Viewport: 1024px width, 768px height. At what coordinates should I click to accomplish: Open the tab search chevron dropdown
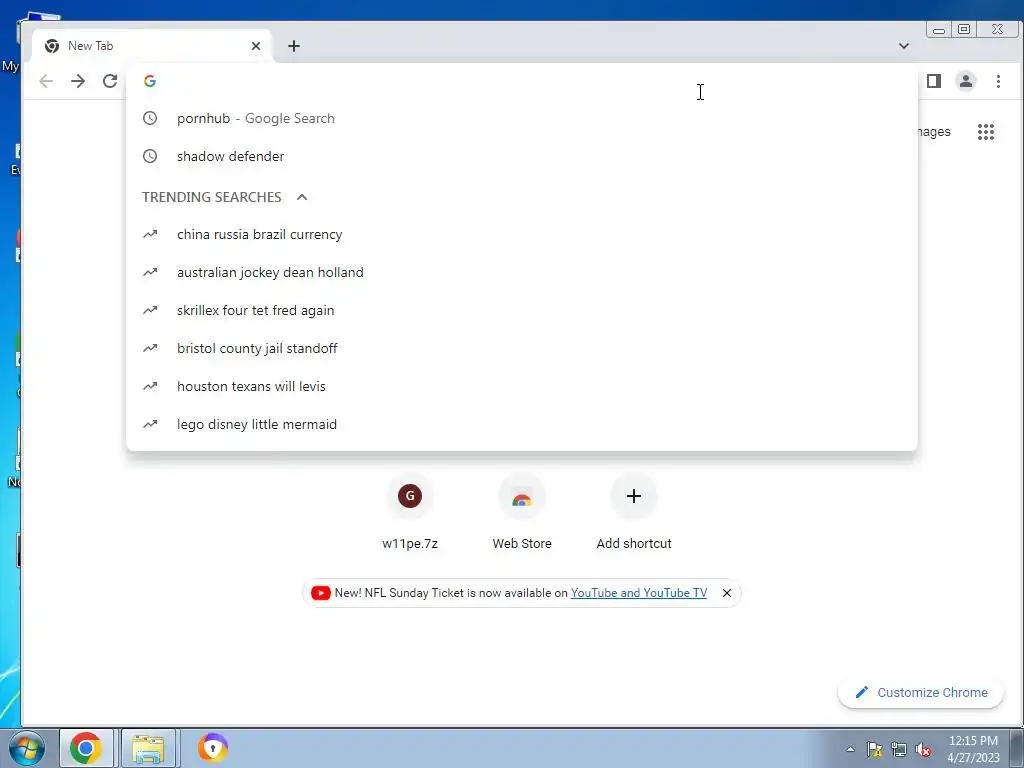point(904,46)
